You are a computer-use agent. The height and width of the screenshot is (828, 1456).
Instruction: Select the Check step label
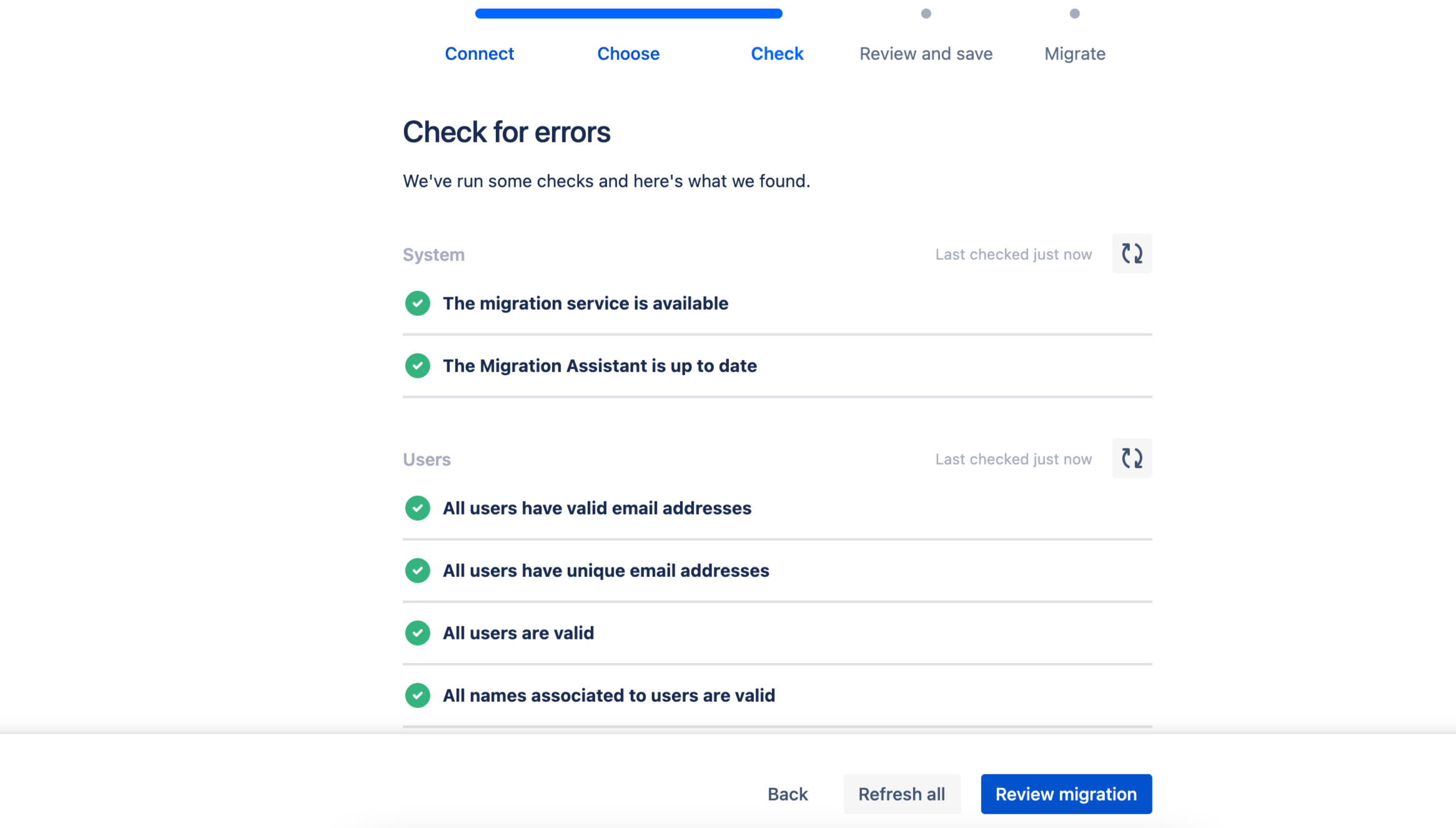[x=776, y=54]
